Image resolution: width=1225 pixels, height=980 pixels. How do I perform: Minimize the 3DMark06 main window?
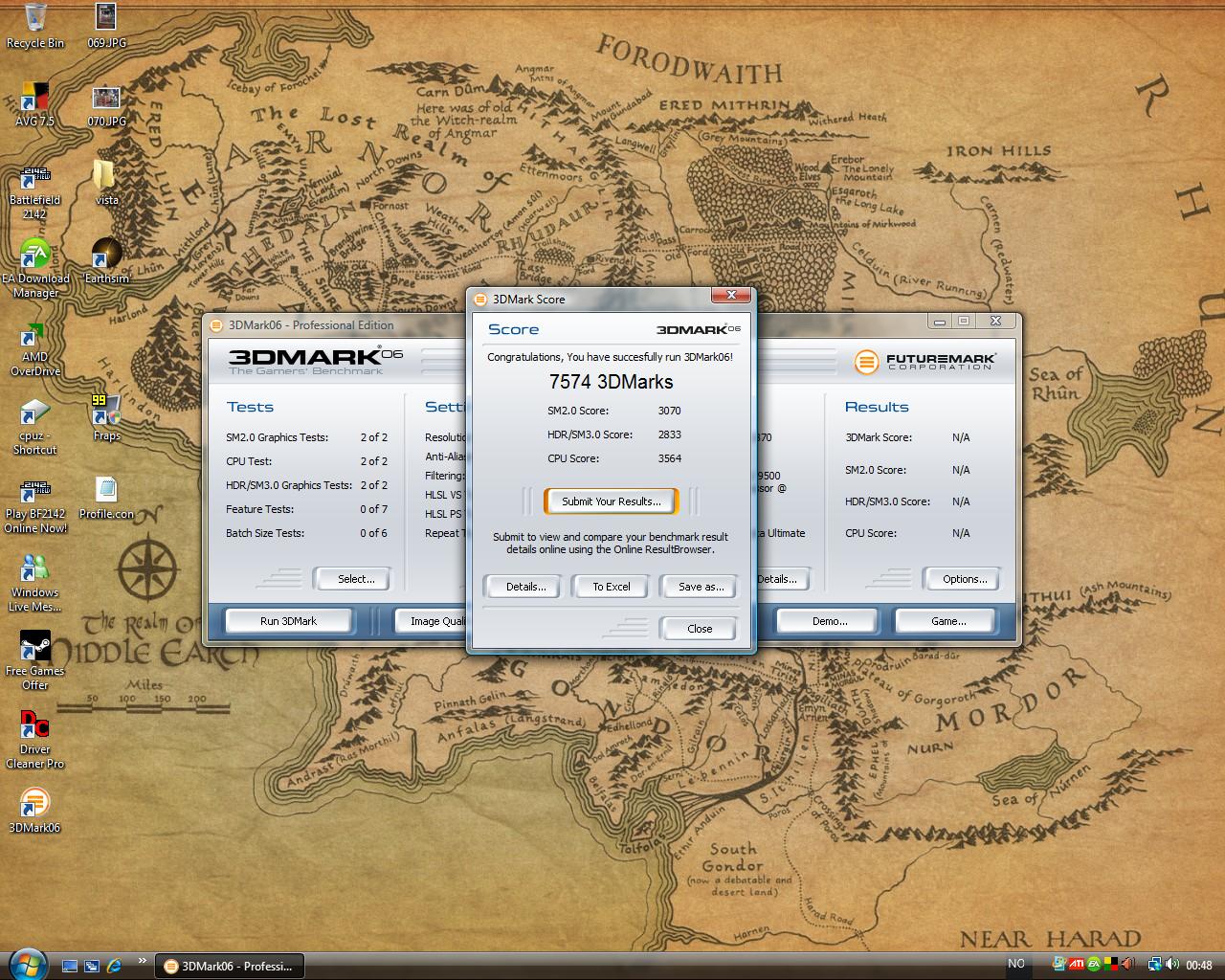point(940,322)
